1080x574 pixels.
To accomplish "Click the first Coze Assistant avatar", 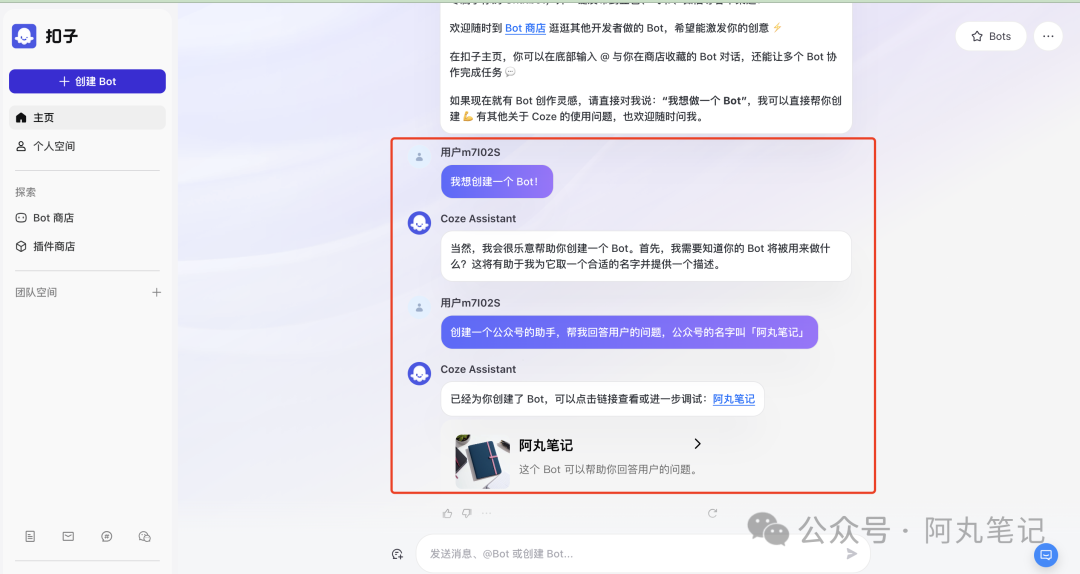I will (x=419, y=223).
